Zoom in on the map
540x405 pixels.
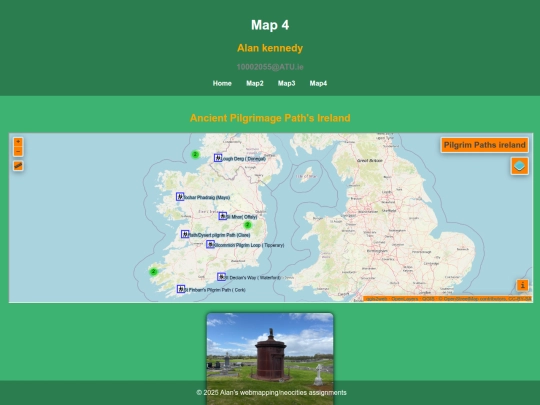point(18,142)
